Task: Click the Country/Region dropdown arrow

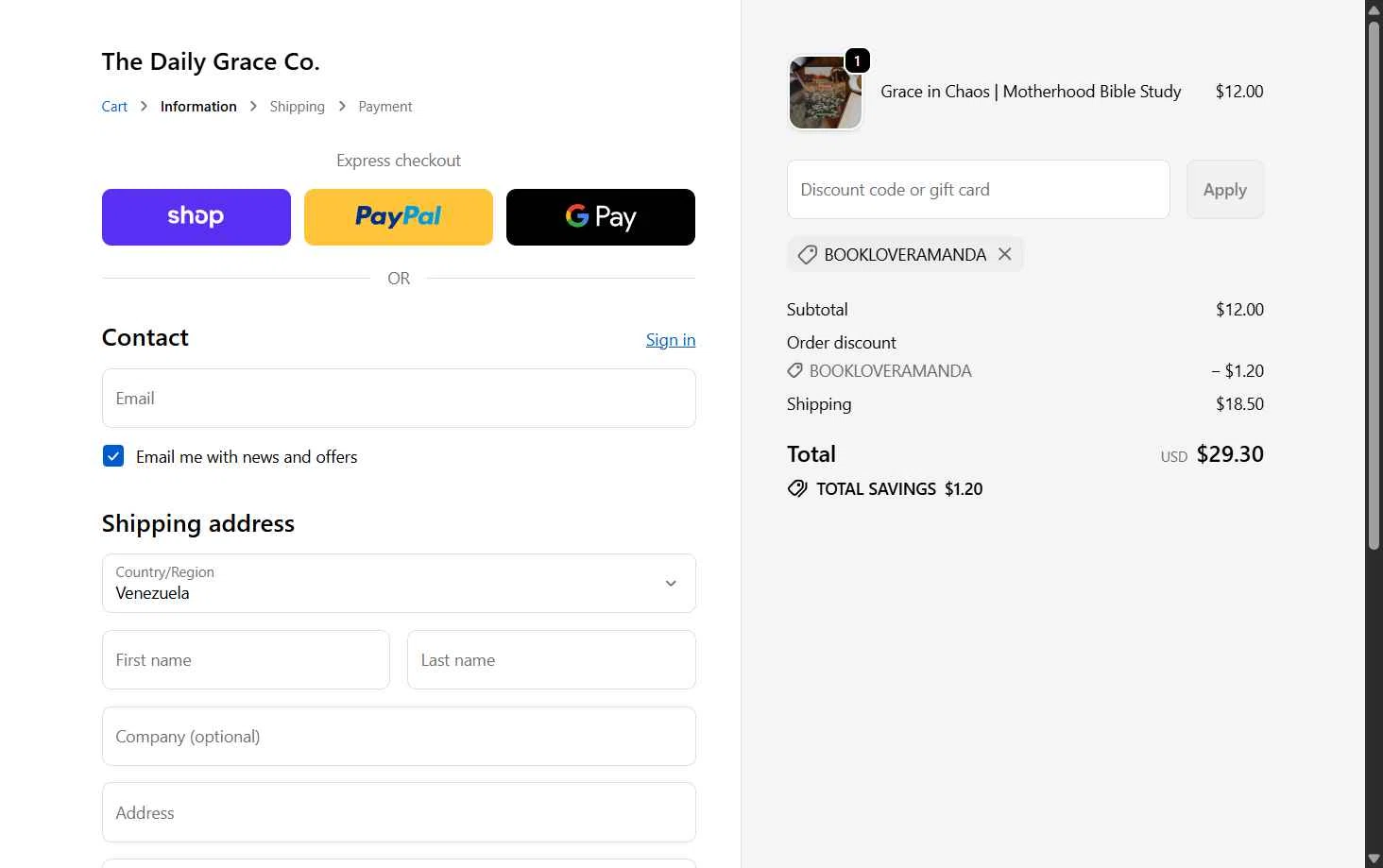Action: click(x=671, y=584)
